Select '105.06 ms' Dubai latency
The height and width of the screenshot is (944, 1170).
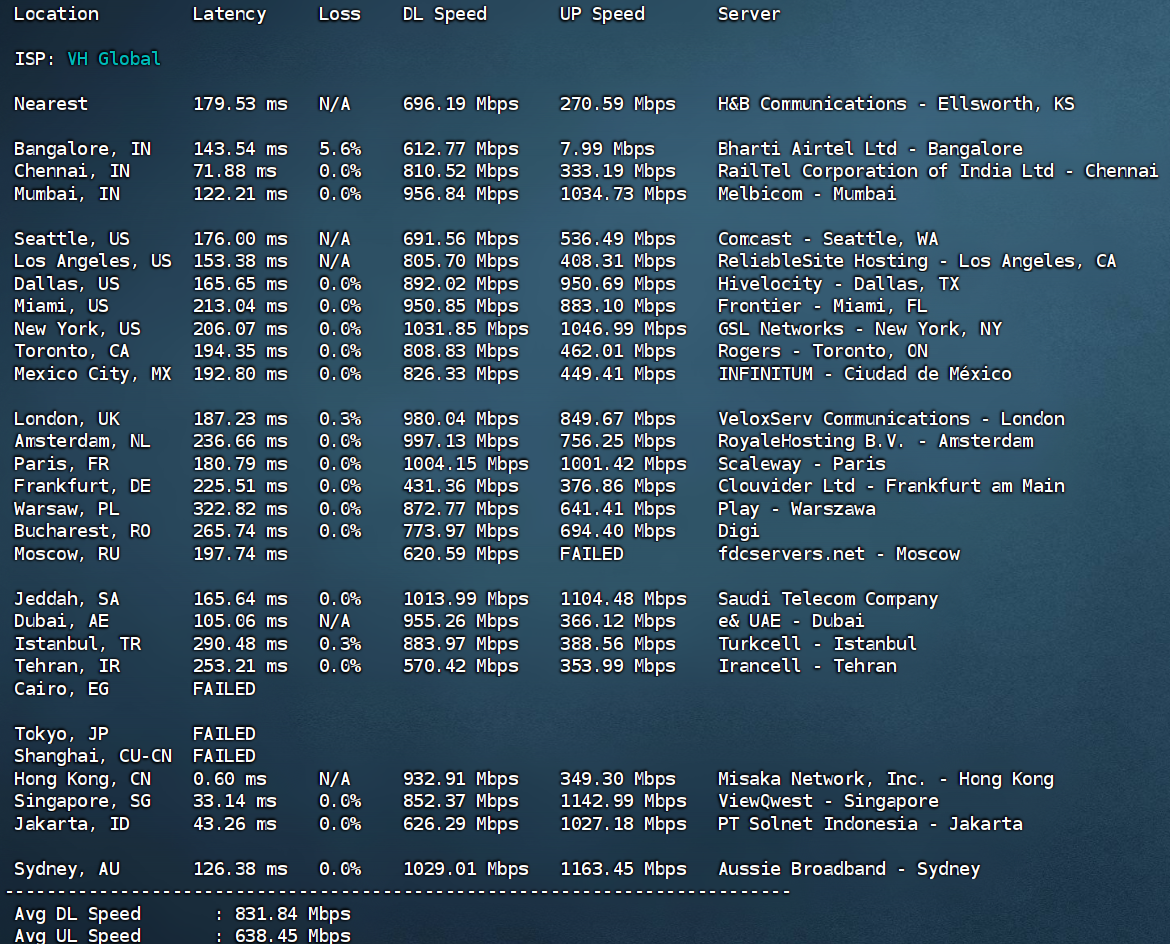240,621
